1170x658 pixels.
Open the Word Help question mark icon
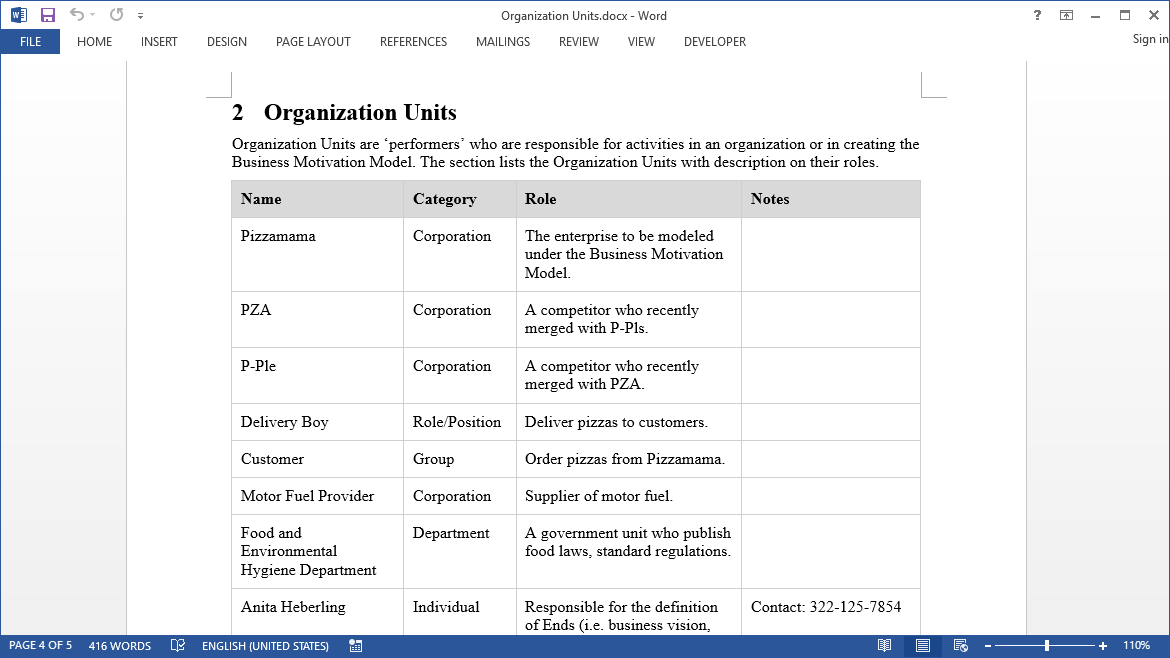point(1037,15)
